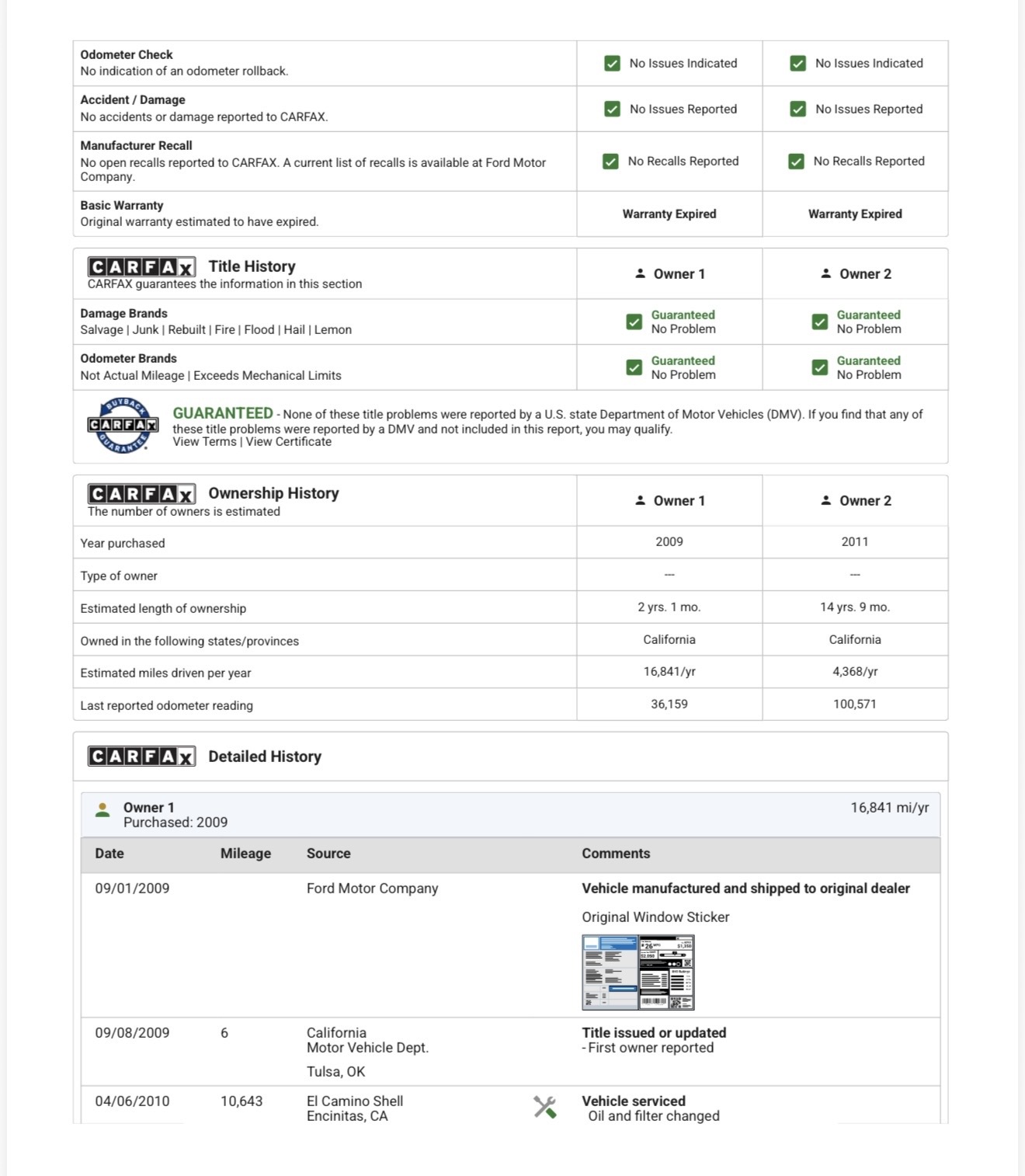Click the Owner 1 purchase year 2009
This screenshot has width=1025, height=1176.
tap(669, 542)
